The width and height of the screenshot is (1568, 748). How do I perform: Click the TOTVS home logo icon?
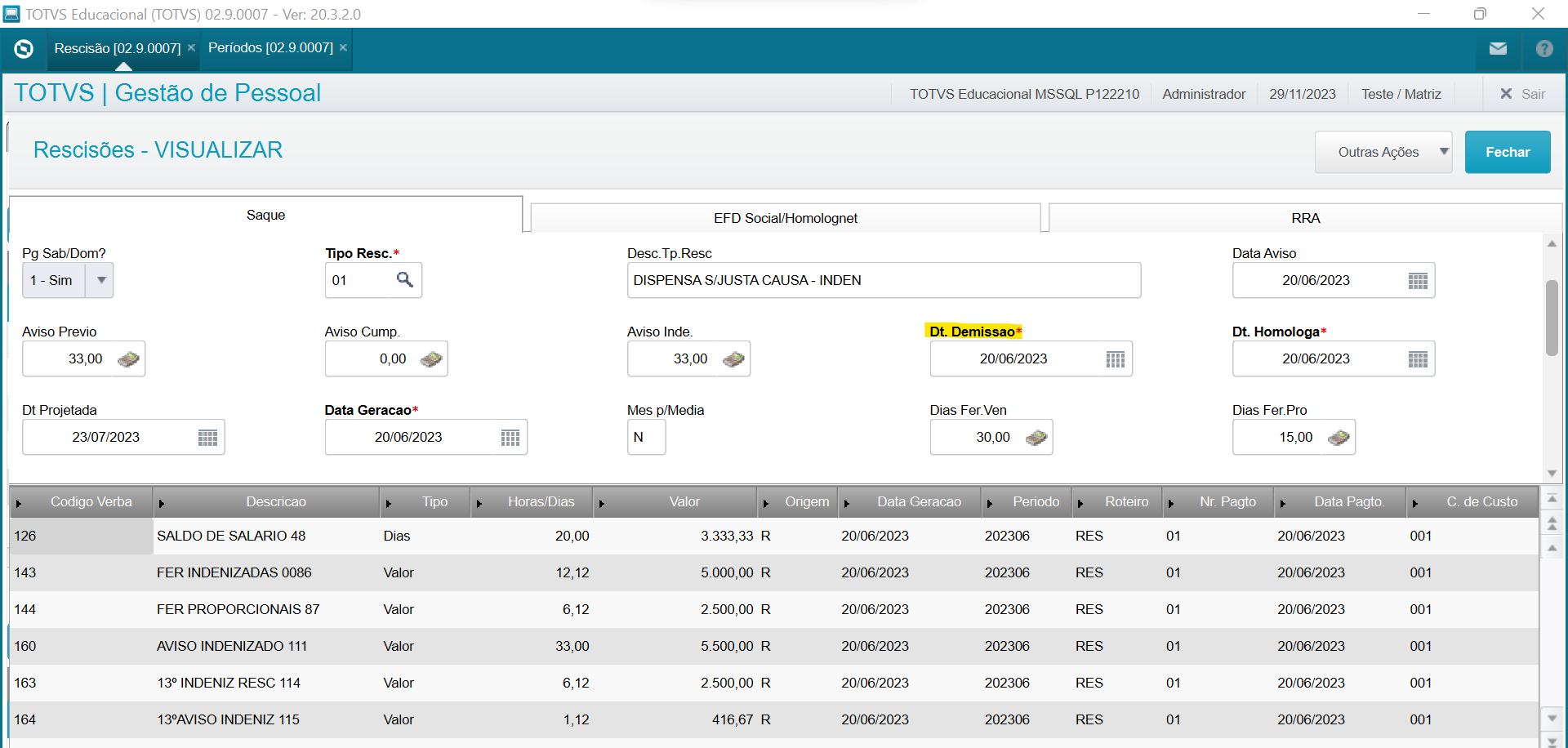click(x=24, y=49)
